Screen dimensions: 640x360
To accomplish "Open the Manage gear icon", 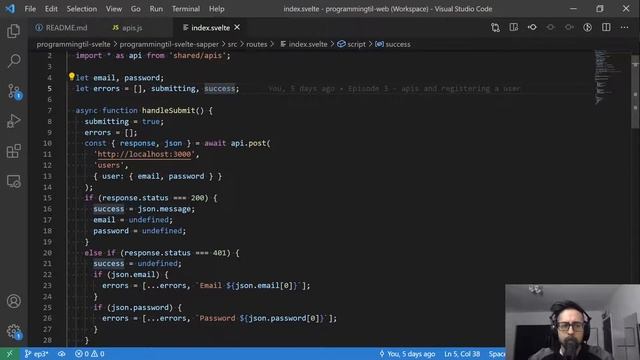I will coord(13,331).
